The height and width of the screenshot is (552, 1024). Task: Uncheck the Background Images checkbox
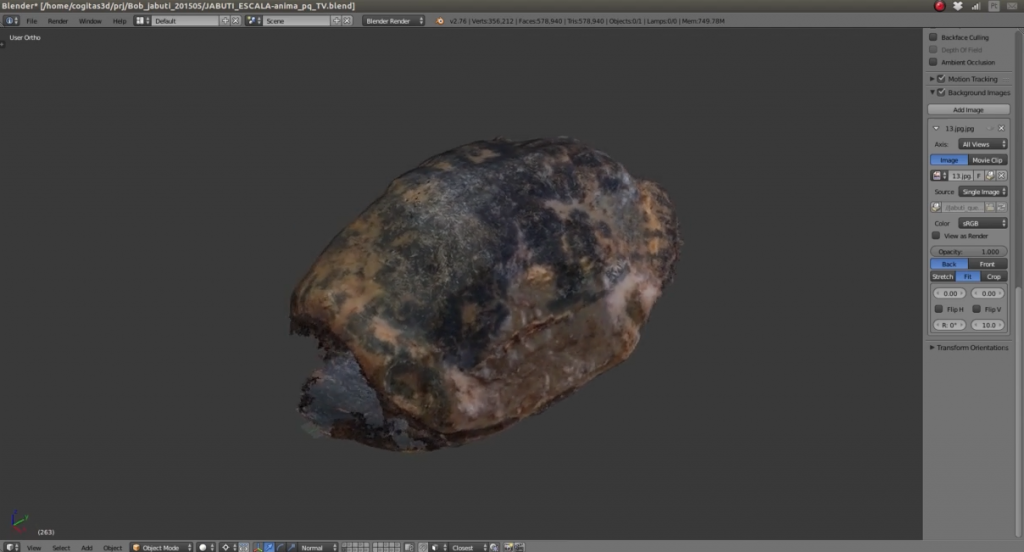coord(941,92)
